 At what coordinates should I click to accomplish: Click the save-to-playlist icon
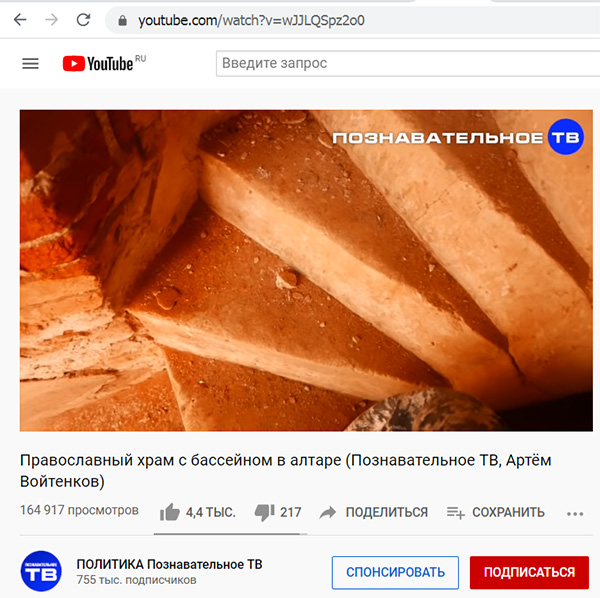pyautogui.click(x=455, y=512)
